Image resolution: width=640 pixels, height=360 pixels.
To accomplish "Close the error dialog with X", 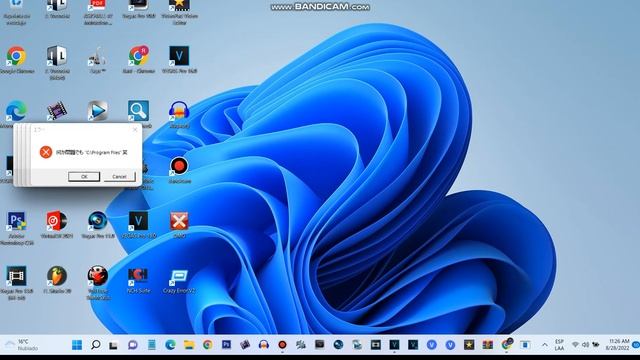I will point(135,129).
